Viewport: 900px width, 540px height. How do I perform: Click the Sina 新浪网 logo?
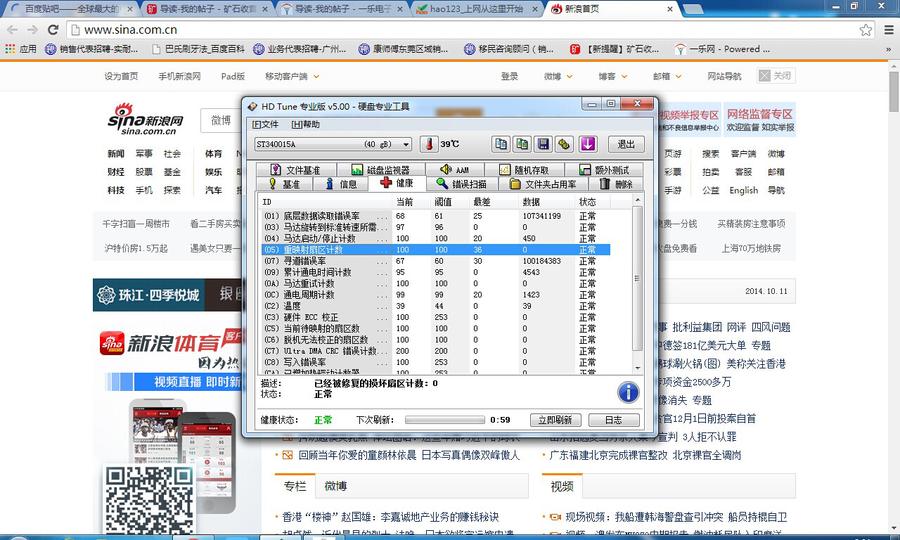(x=146, y=119)
